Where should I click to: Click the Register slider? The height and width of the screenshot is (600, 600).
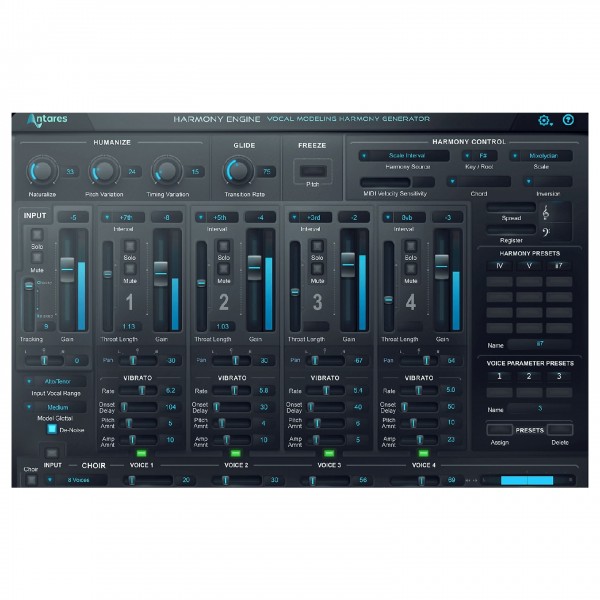511,229
